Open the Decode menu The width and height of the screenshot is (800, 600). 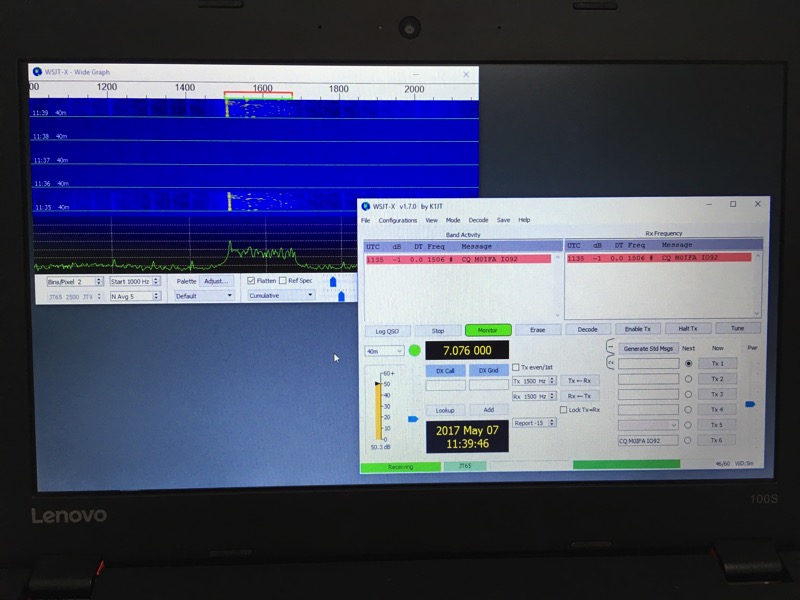(478, 220)
